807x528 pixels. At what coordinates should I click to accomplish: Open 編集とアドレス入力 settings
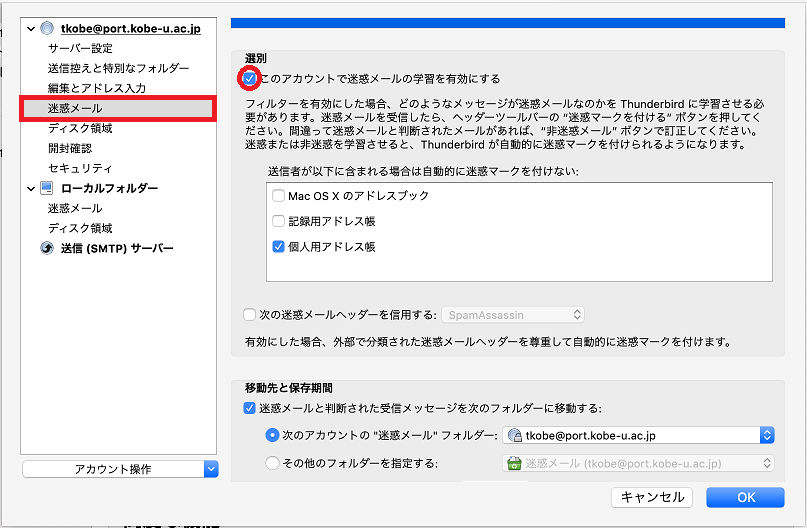(97, 89)
